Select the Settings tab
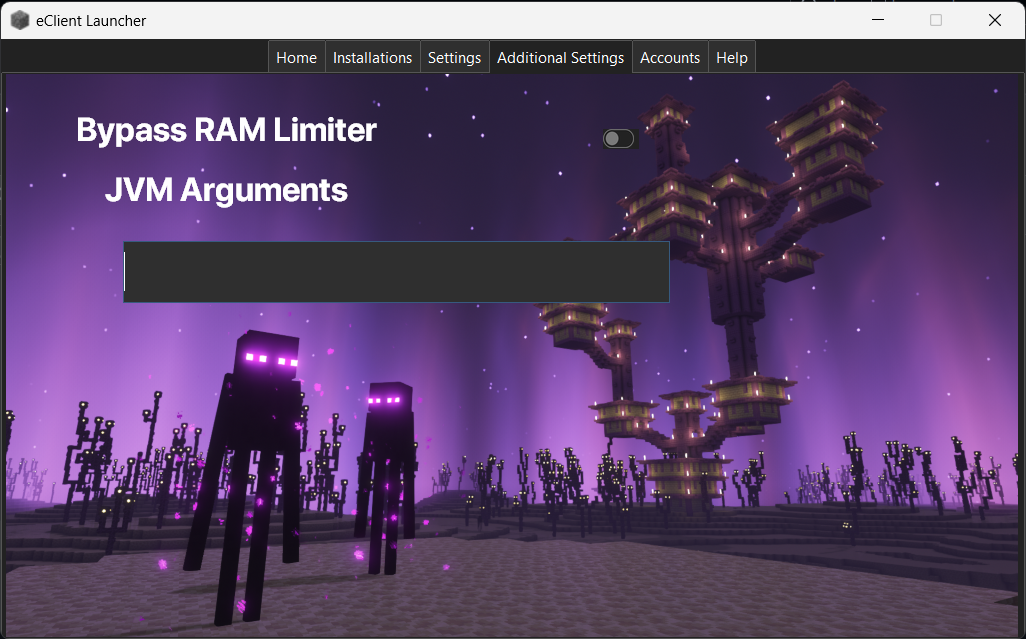This screenshot has width=1026, height=639. click(x=454, y=57)
